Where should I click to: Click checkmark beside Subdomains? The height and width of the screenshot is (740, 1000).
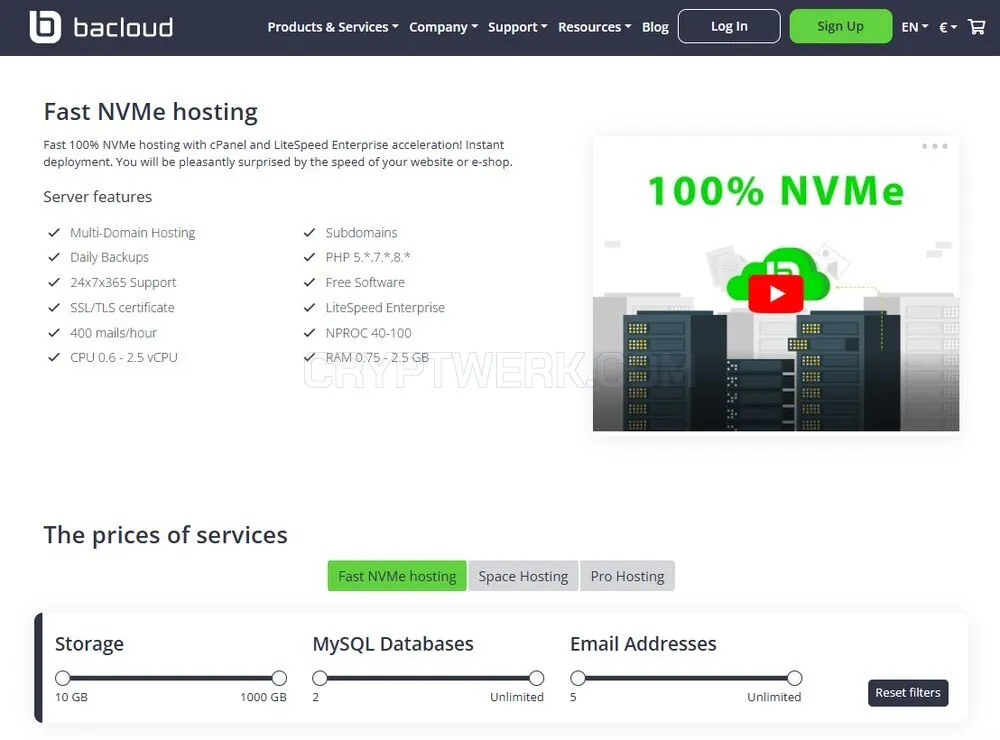tap(309, 232)
